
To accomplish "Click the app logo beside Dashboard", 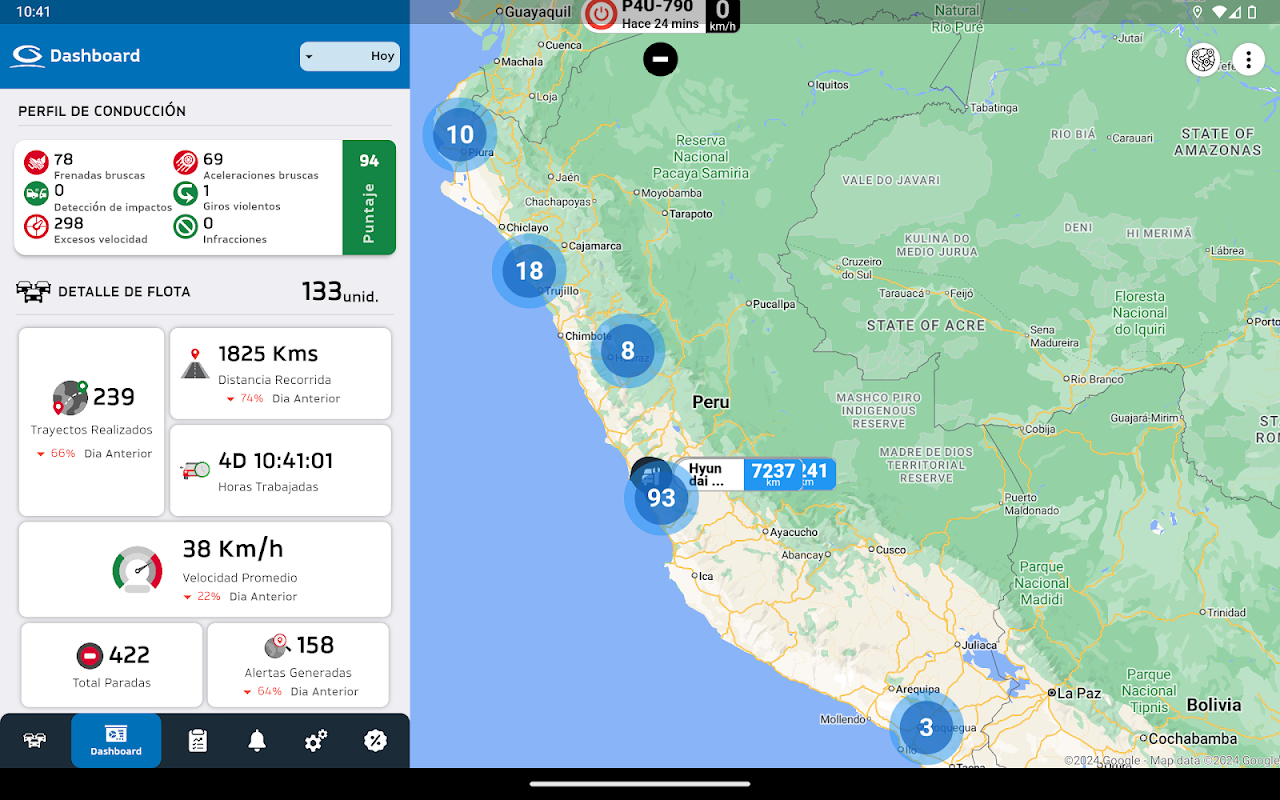I will 28,56.
